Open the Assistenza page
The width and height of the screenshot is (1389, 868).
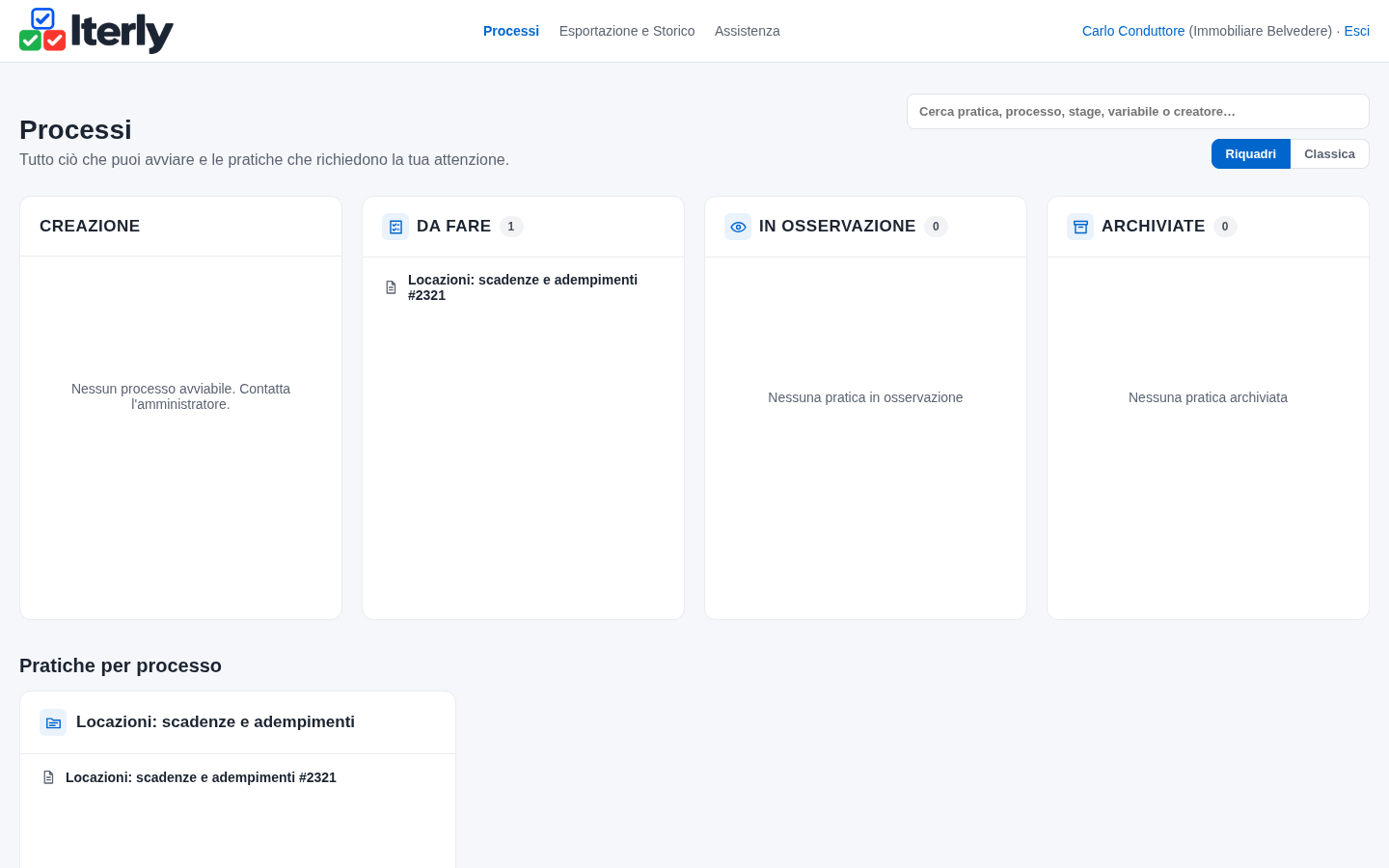click(748, 31)
